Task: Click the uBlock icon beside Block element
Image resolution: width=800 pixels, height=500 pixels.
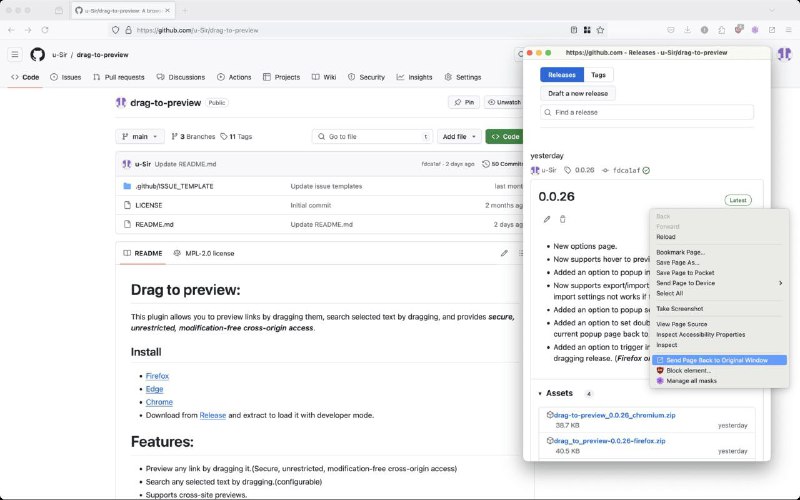Action: pyautogui.click(x=660, y=370)
